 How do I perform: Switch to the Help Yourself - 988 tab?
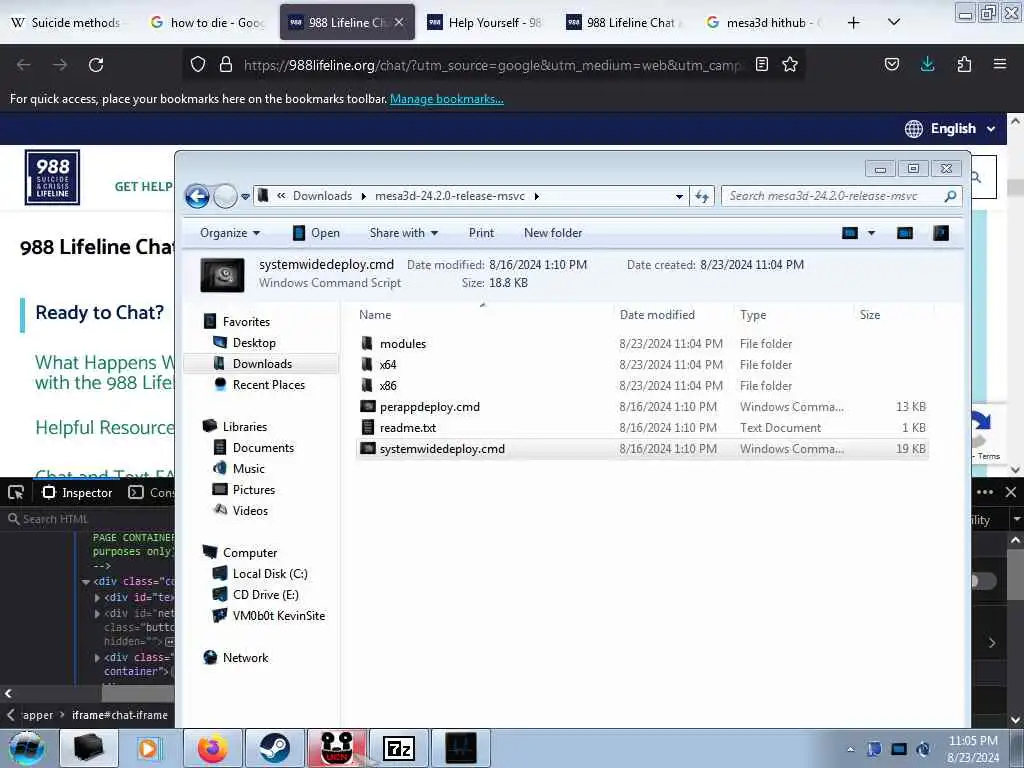coord(486,22)
